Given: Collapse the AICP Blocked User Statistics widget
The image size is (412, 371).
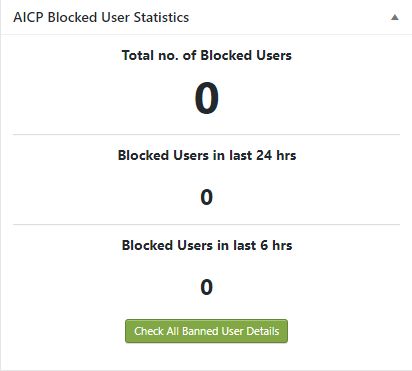Looking at the screenshot, I should coord(395,17).
